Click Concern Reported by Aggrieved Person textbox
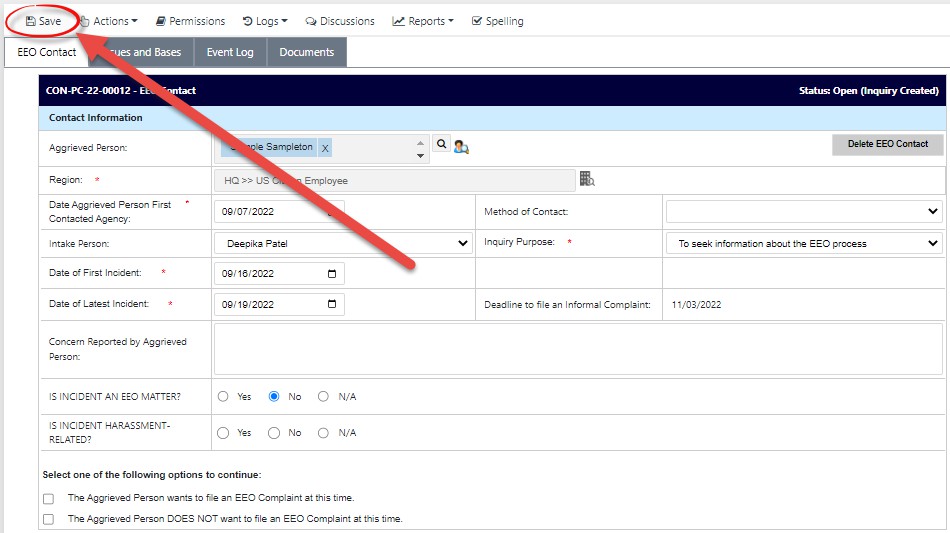The height and width of the screenshot is (533, 950). [x=578, y=349]
